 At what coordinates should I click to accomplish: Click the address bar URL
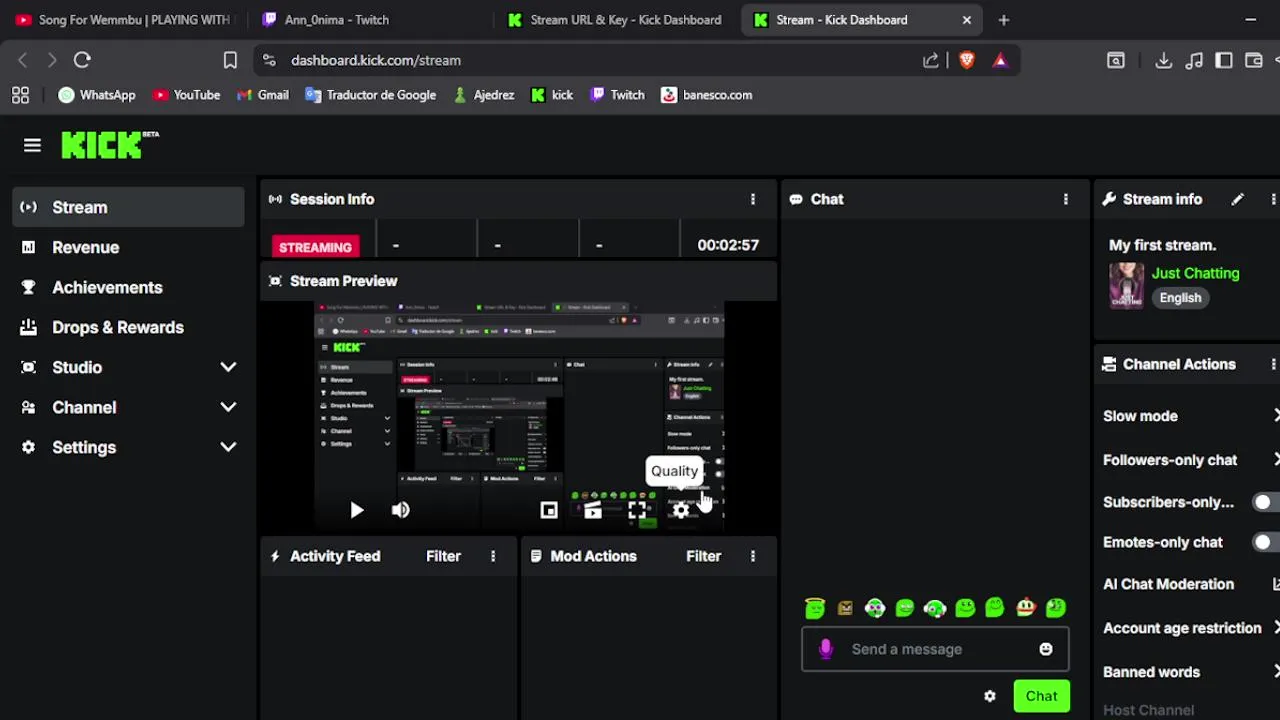coord(376,60)
